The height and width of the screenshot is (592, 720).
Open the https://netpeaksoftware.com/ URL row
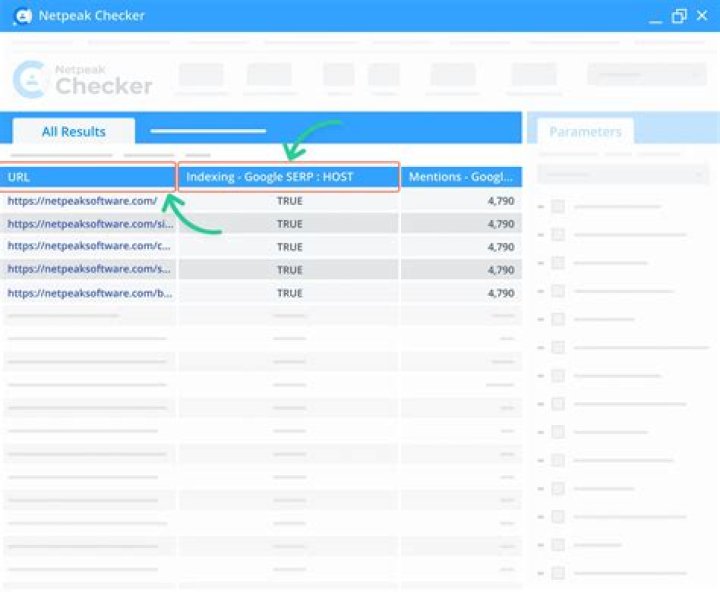click(82, 201)
